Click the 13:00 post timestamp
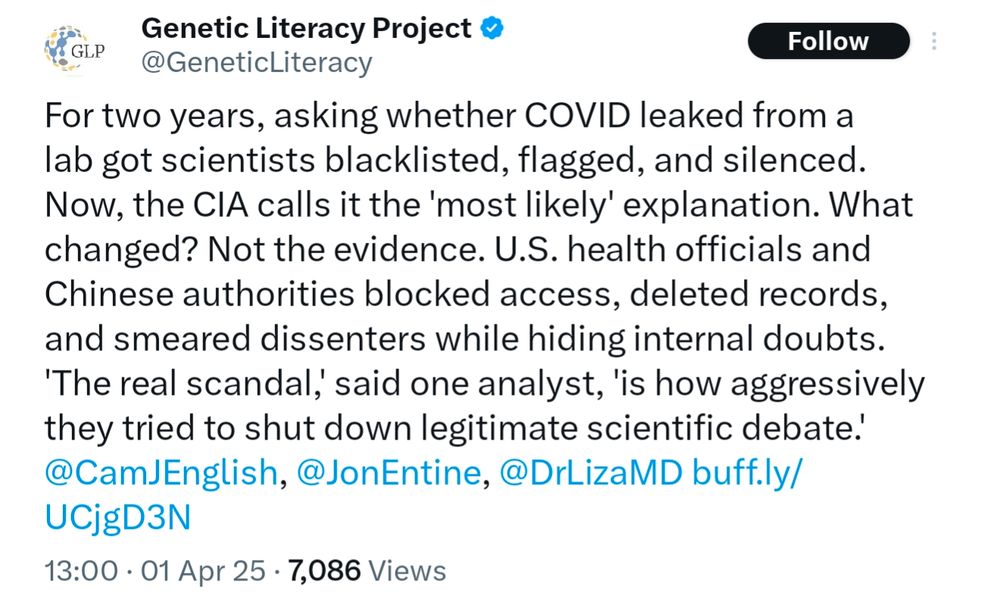 (x=81, y=571)
